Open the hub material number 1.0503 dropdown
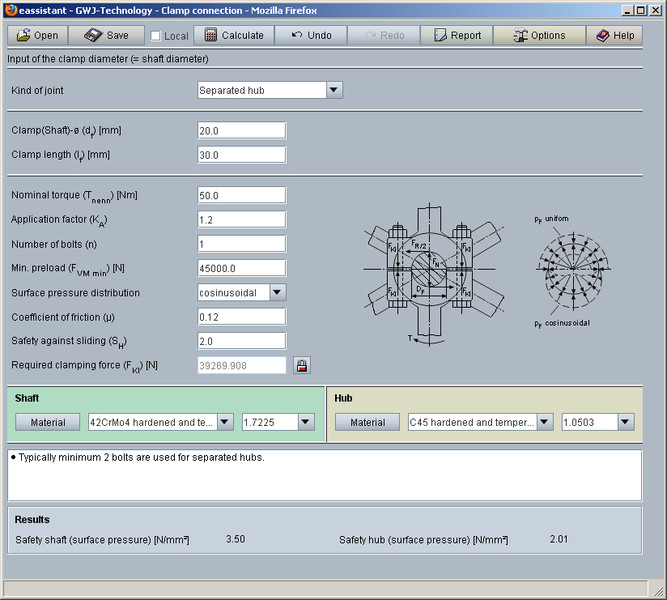Screen dimensions: 667x600 625,422
